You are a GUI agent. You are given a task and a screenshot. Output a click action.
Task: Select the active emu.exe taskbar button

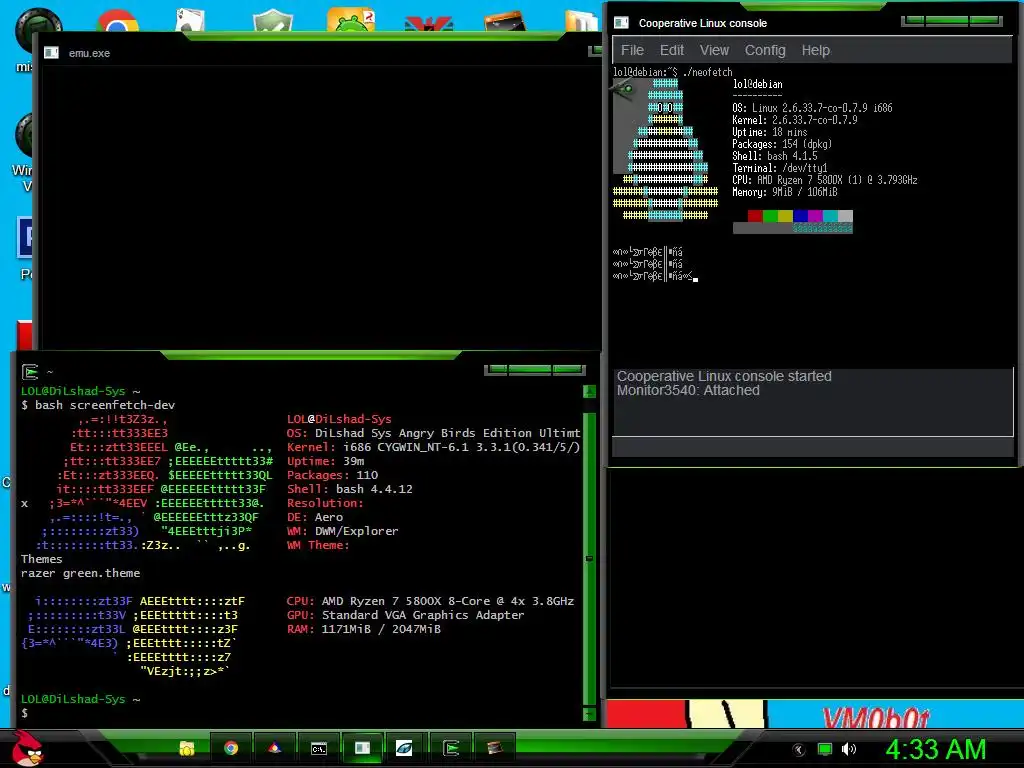[362, 748]
